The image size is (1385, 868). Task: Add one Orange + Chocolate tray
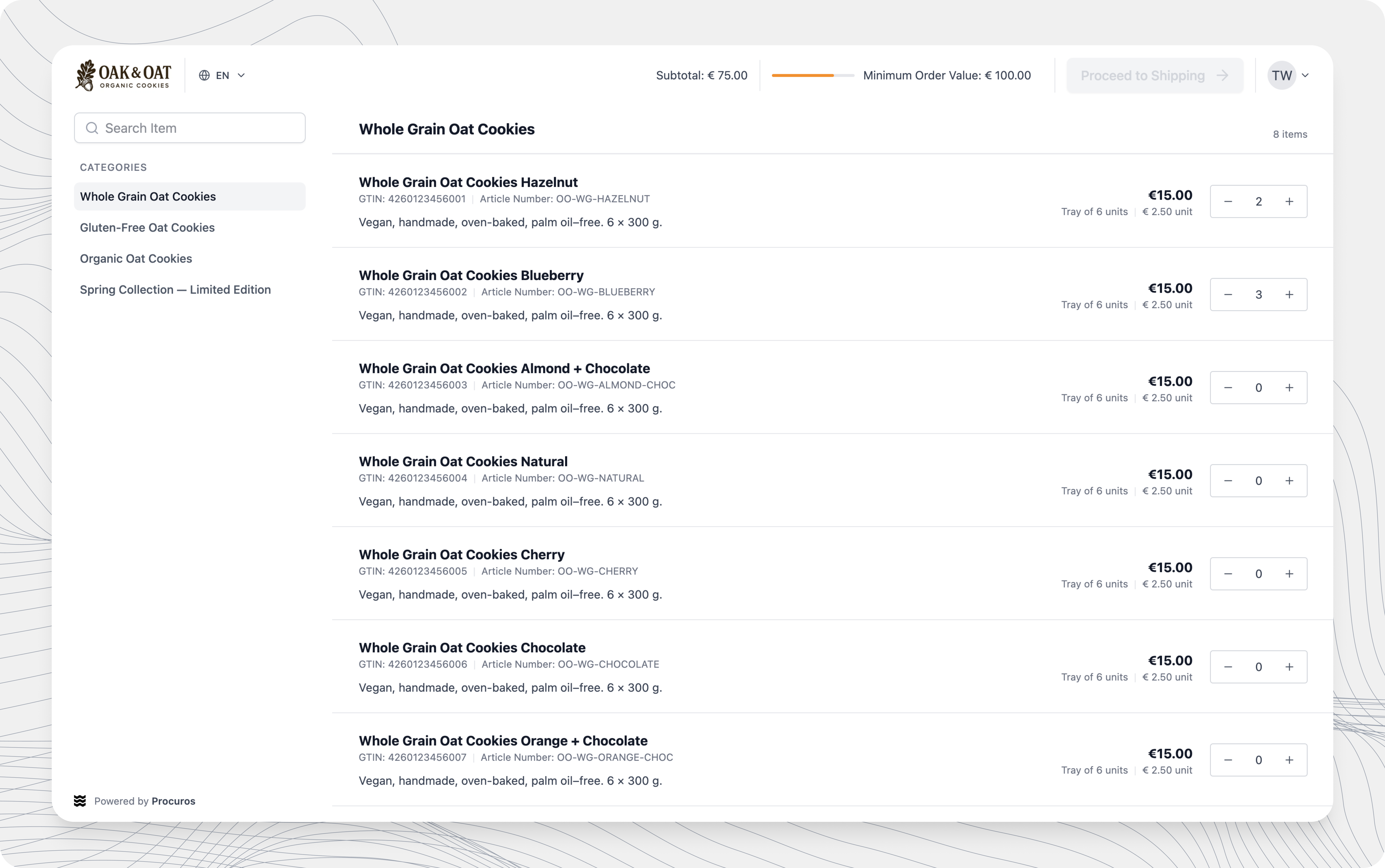1289,759
